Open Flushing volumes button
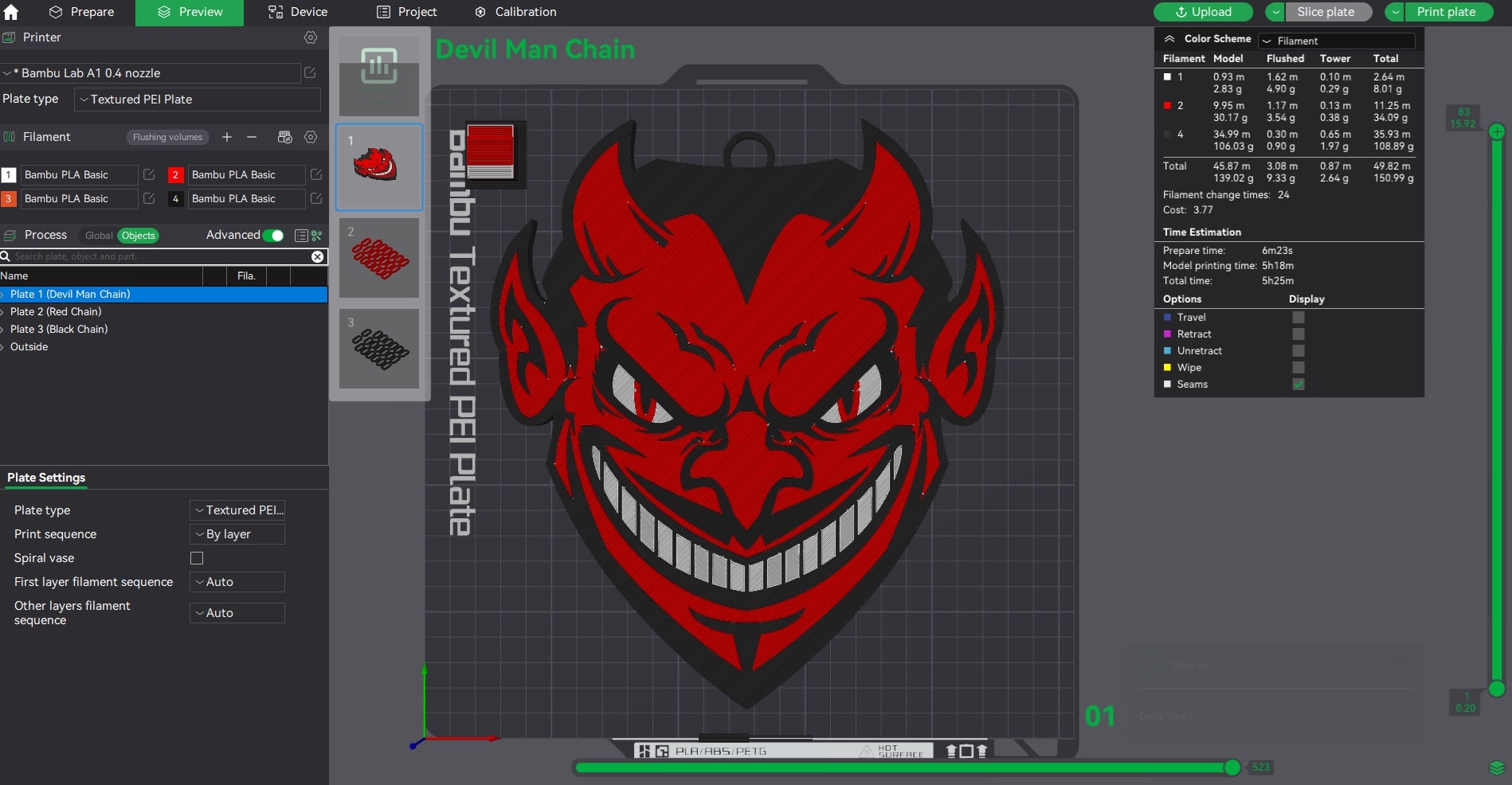This screenshot has height=785, width=1512. point(167,137)
